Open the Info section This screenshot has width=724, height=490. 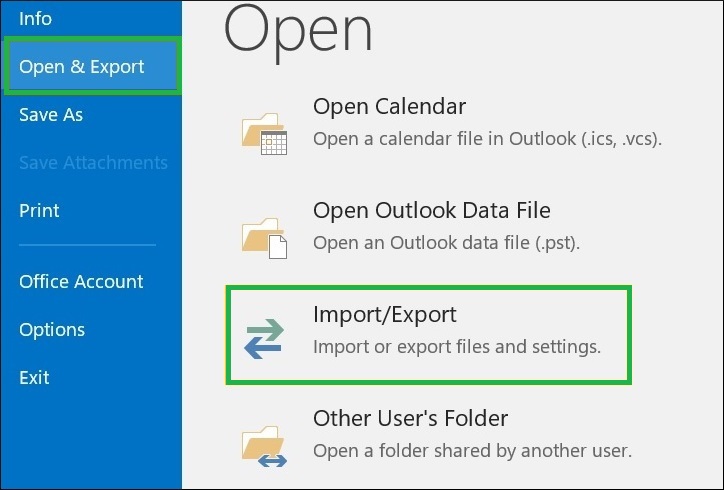35,19
